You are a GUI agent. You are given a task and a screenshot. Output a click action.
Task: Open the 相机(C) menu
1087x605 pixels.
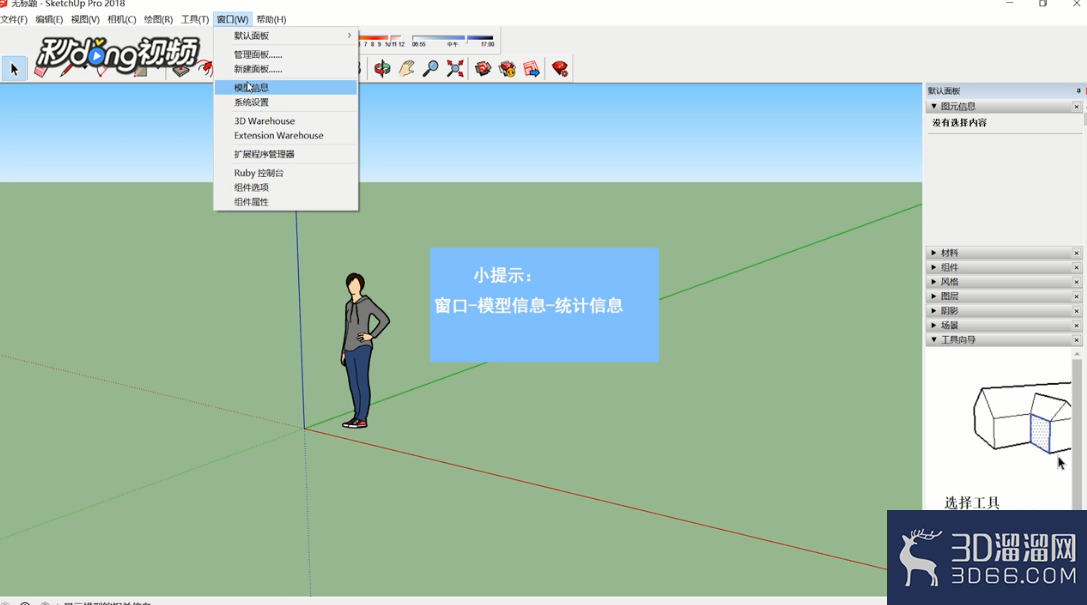point(122,19)
